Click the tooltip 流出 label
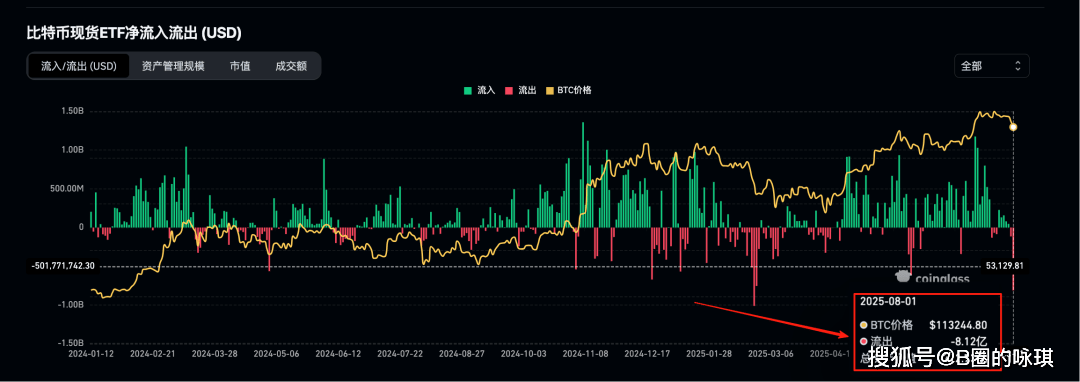Image resolution: width=1080 pixels, height=382 pixels. (x=882, y=340)
